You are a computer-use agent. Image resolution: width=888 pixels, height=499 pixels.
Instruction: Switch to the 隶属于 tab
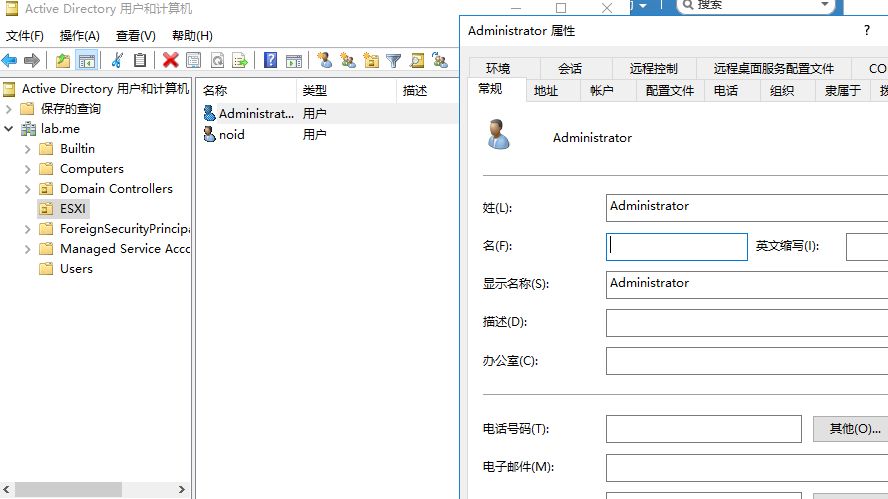[843, 91]
